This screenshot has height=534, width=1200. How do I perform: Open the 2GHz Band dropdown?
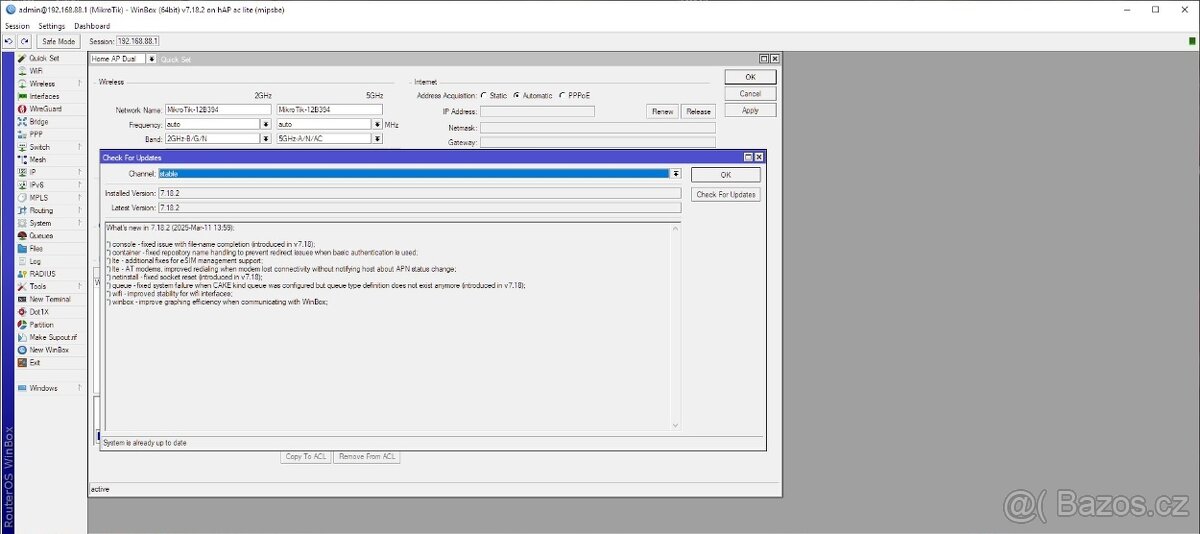tap(266, 139)
